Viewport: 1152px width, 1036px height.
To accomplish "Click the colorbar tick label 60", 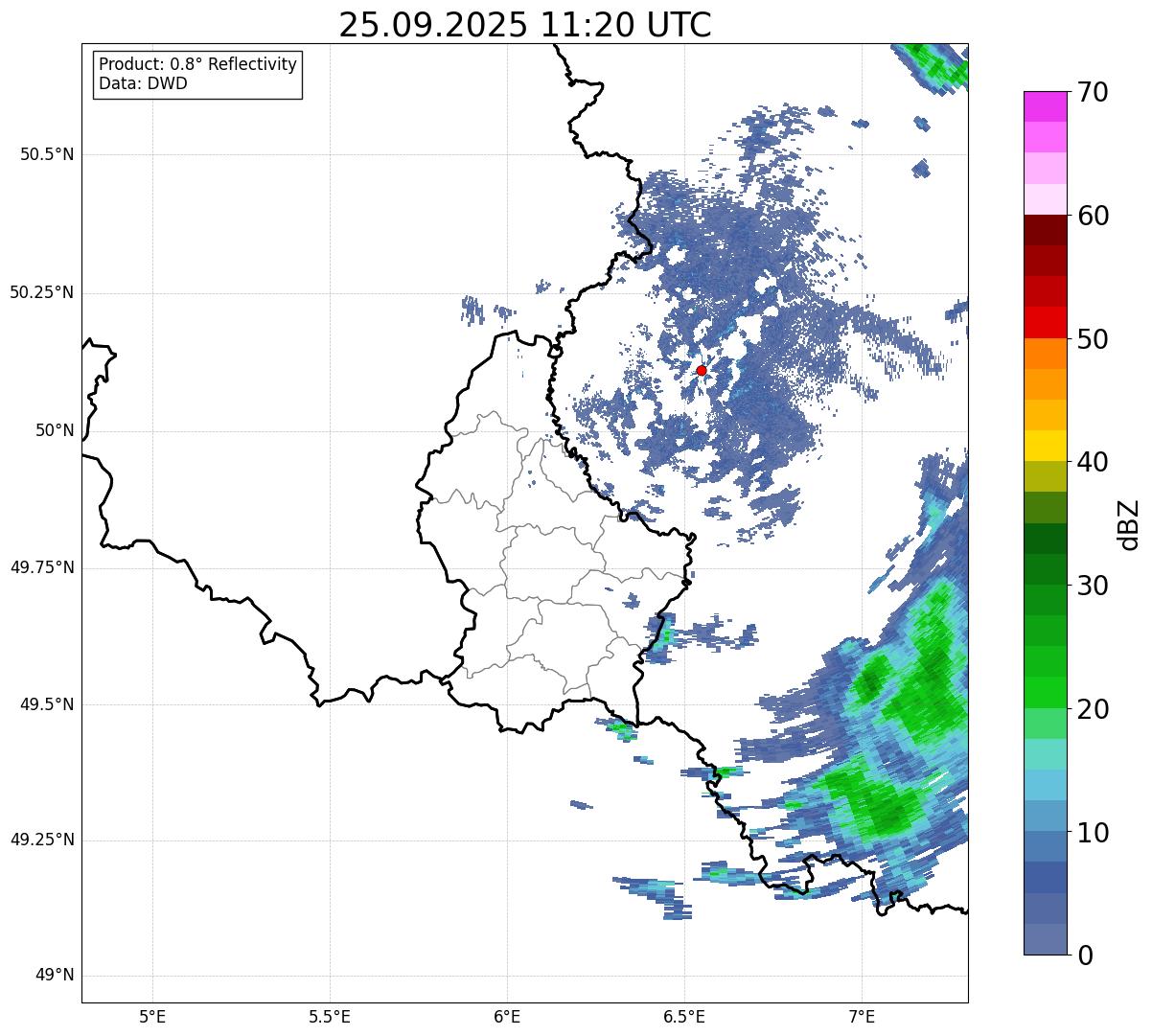I will pyautogui.click(x=1094, y=216).
